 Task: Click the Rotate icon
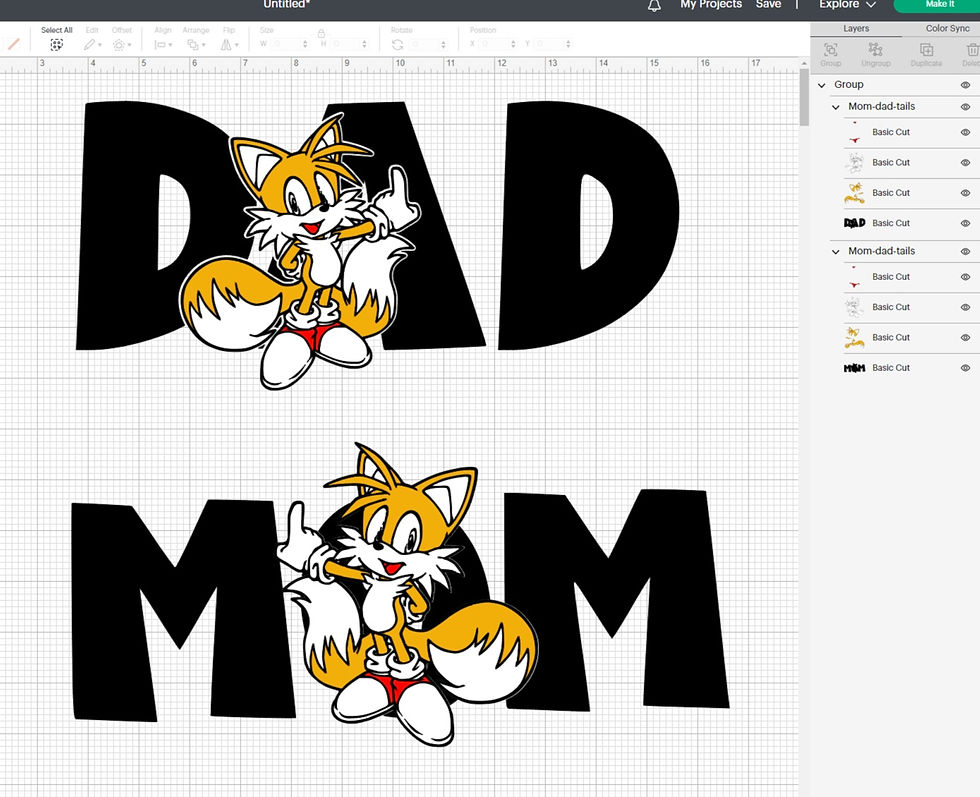(x=397, y=44)
